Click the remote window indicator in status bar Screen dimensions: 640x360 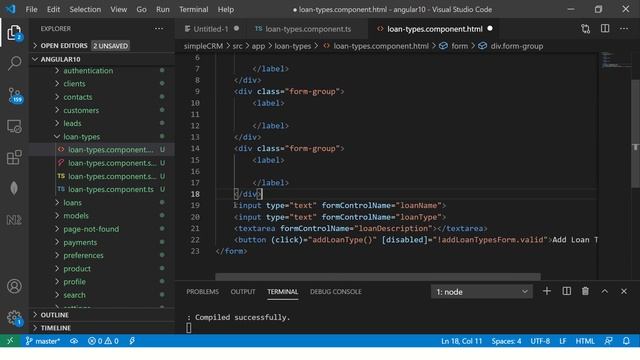pyautogui.click(x=10, y=341)
